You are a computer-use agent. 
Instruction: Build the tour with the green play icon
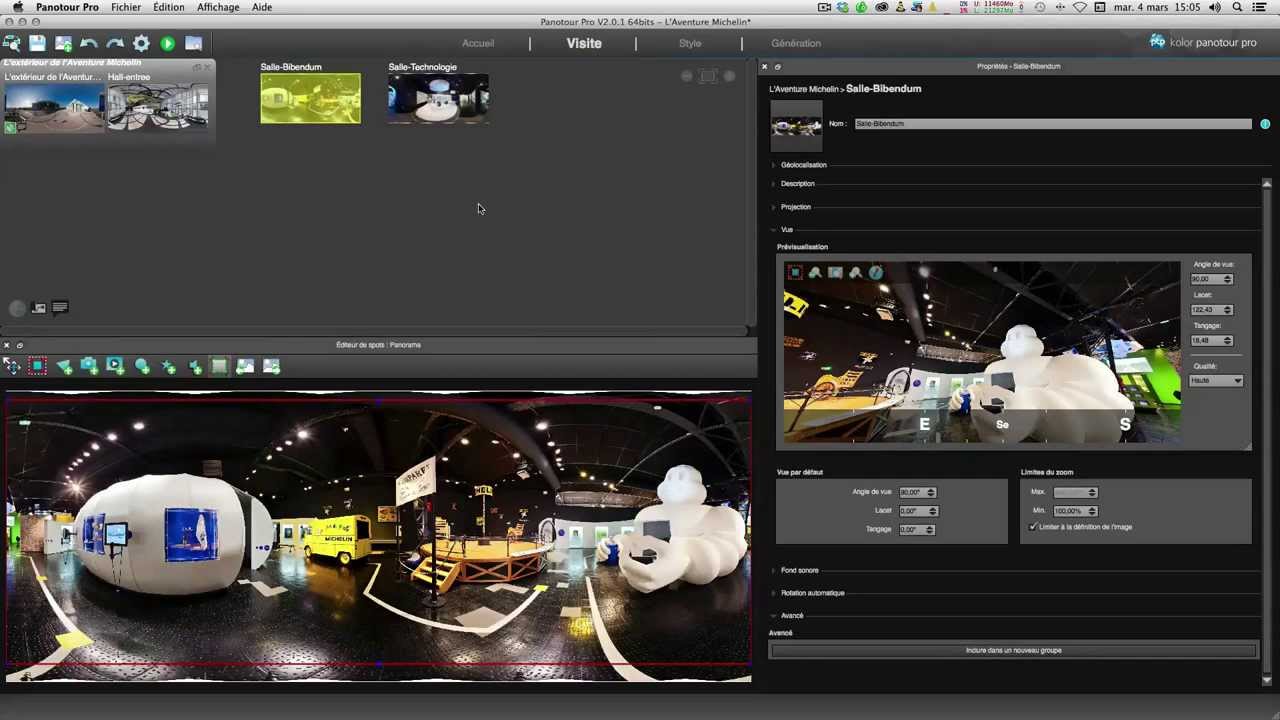pos(167,43)
